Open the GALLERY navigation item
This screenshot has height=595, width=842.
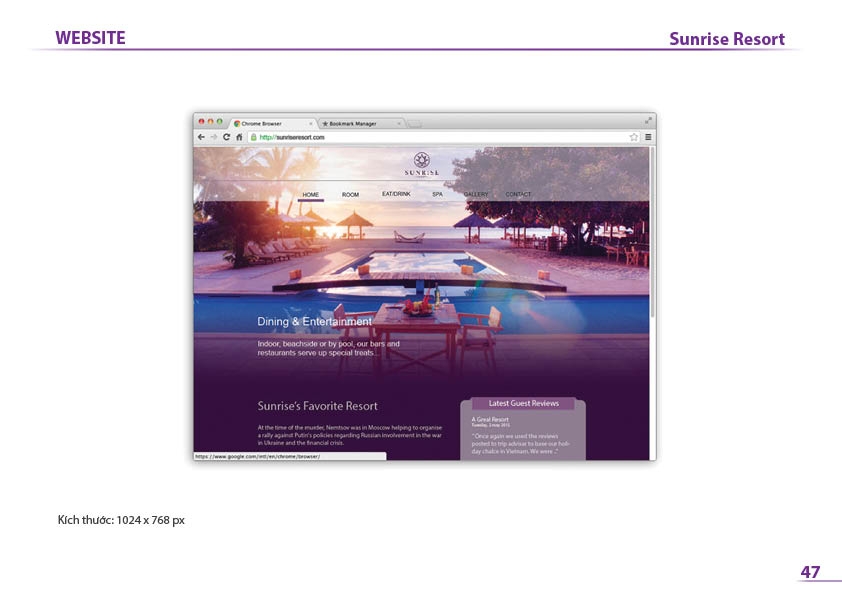coord(476,194)
